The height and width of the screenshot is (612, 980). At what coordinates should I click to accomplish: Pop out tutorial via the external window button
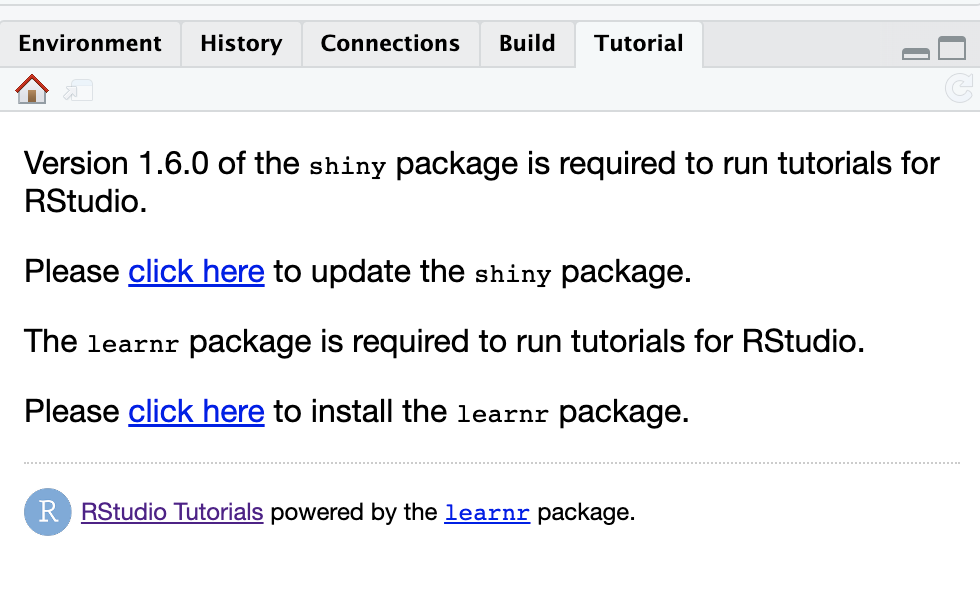point(77,89)
